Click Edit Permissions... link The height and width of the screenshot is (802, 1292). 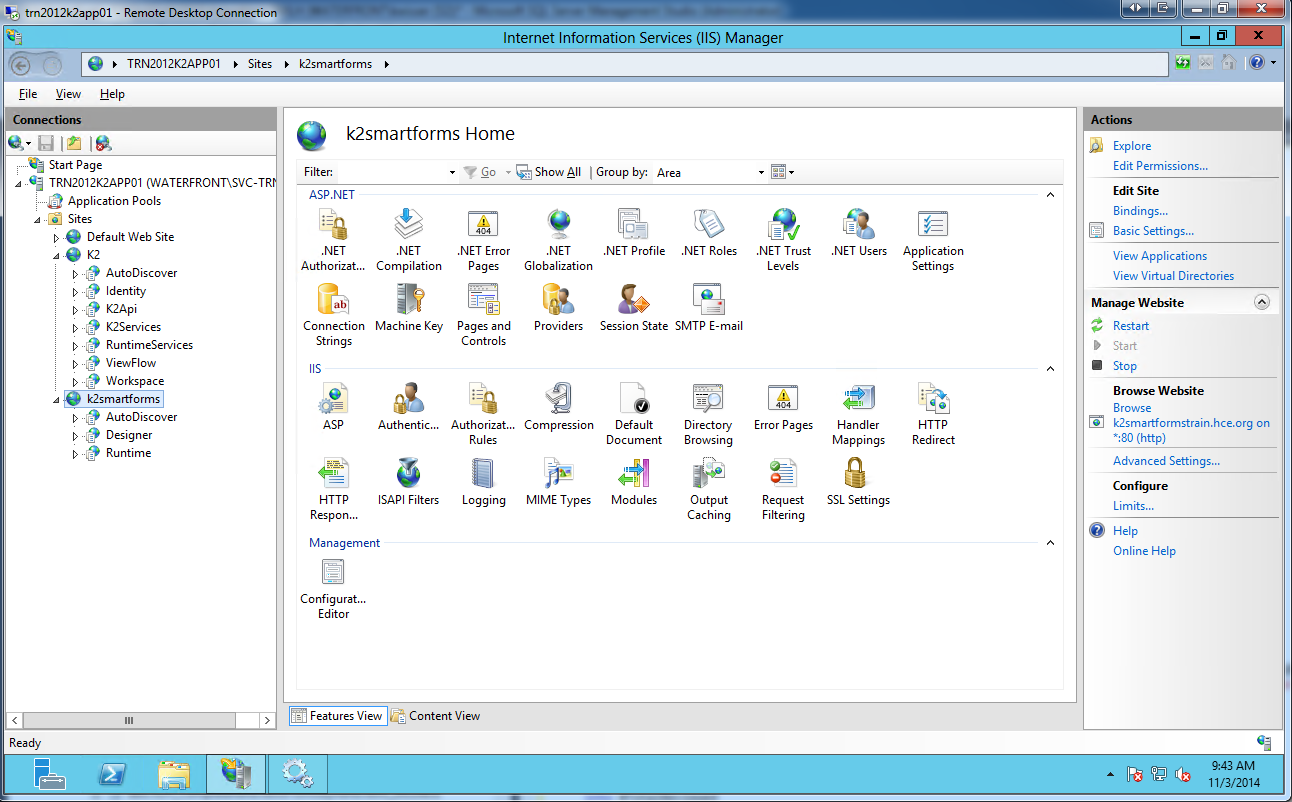(1160, 166)
